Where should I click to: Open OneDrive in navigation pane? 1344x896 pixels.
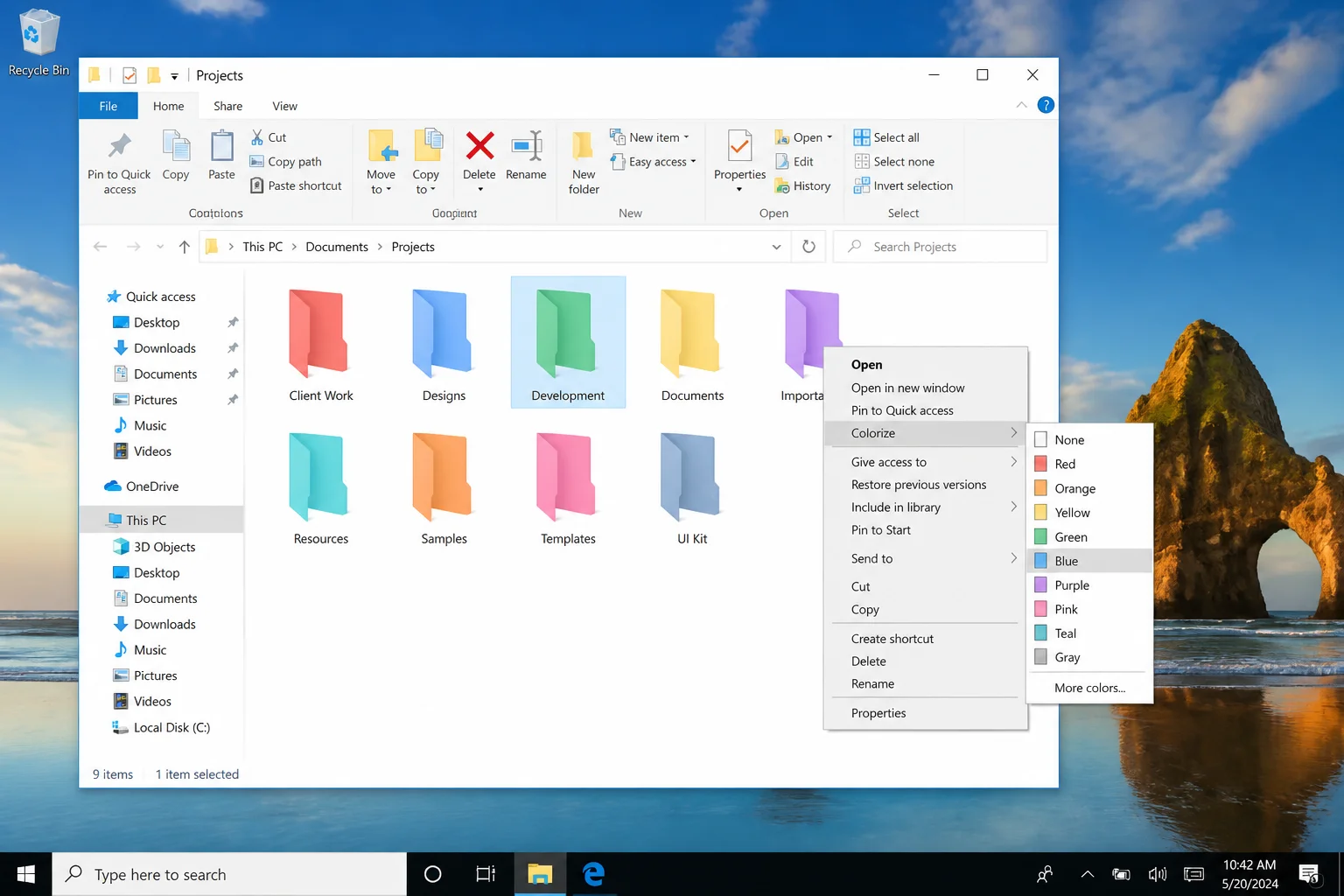click(141, 486)
